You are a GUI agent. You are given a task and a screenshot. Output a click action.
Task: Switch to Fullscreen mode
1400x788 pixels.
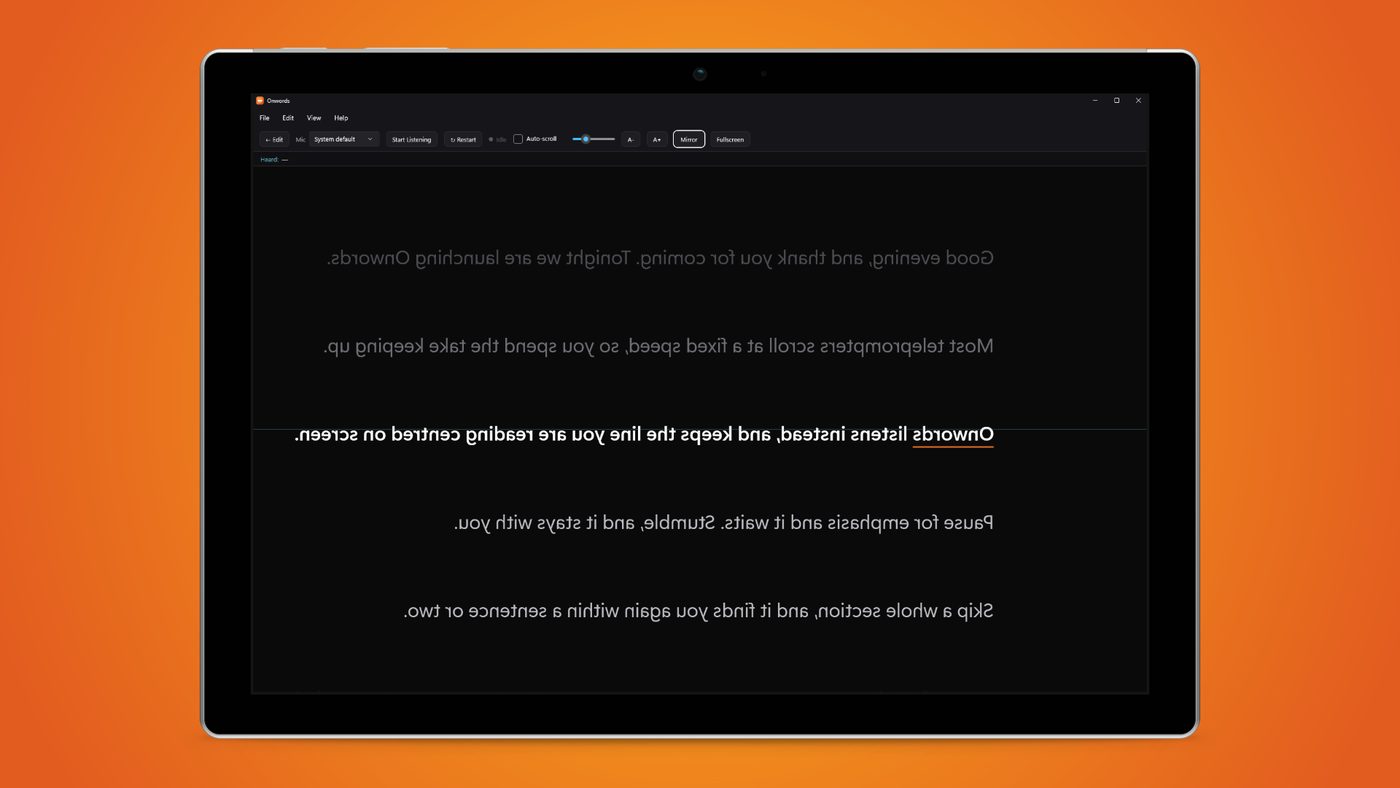click(x=730, y=139)
